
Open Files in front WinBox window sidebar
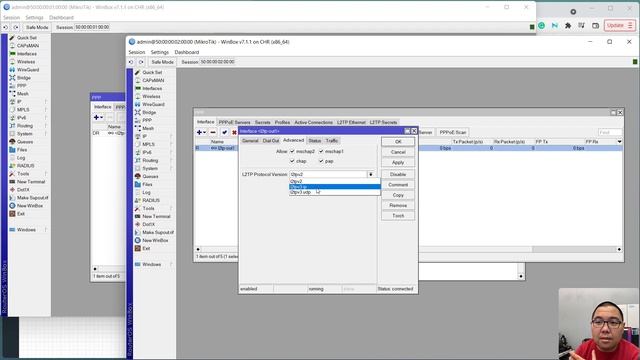[147, 184]
